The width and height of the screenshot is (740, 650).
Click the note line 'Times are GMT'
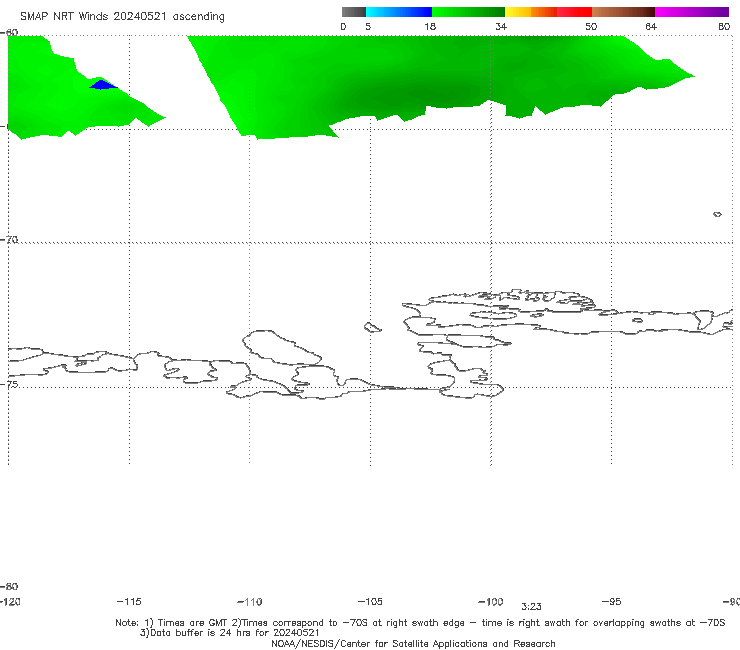[x=193, y=623]
